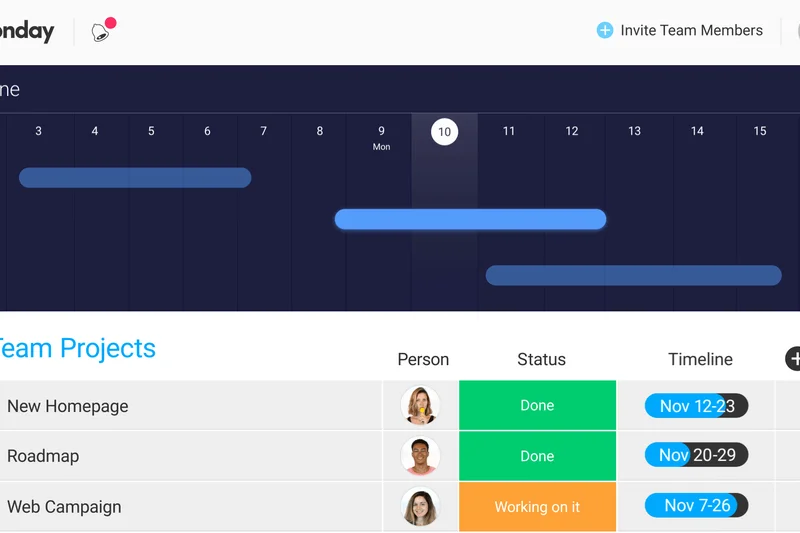Image resolution: width=800 pixels, height=533 pixels.
Task: Click the plus icon beside Invite Team Members
Action: [x=604, y=30]
